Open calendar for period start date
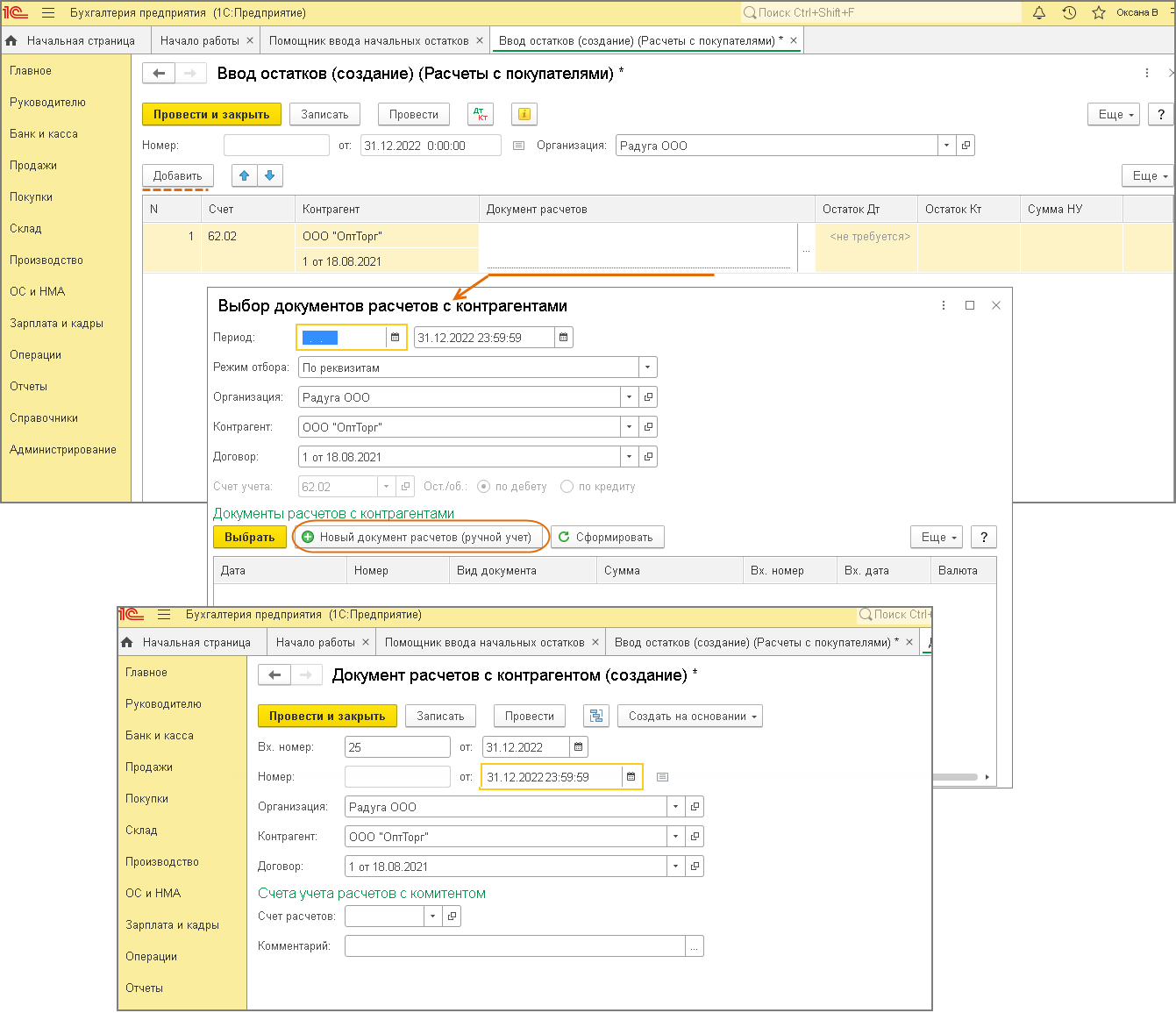The width and height of the screenshot is (1176, 1013). [x=396, y=338]
